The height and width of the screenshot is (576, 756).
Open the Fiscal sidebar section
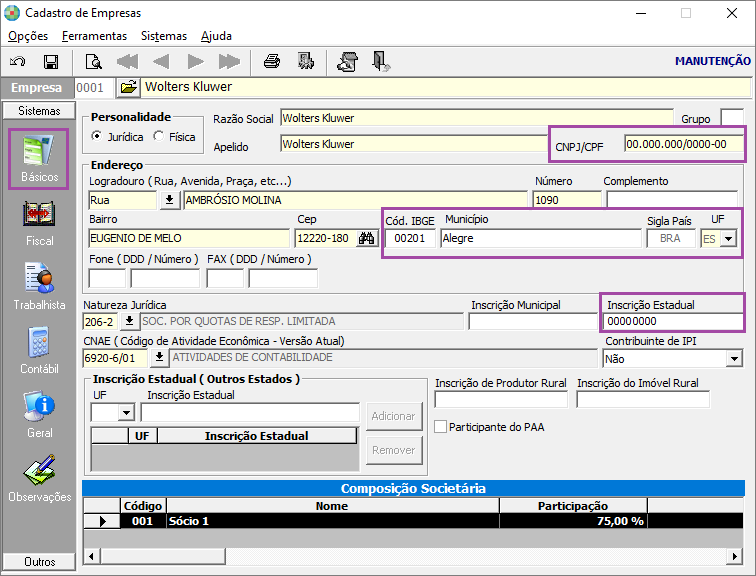pyautogui.click(x=39, y=223)
